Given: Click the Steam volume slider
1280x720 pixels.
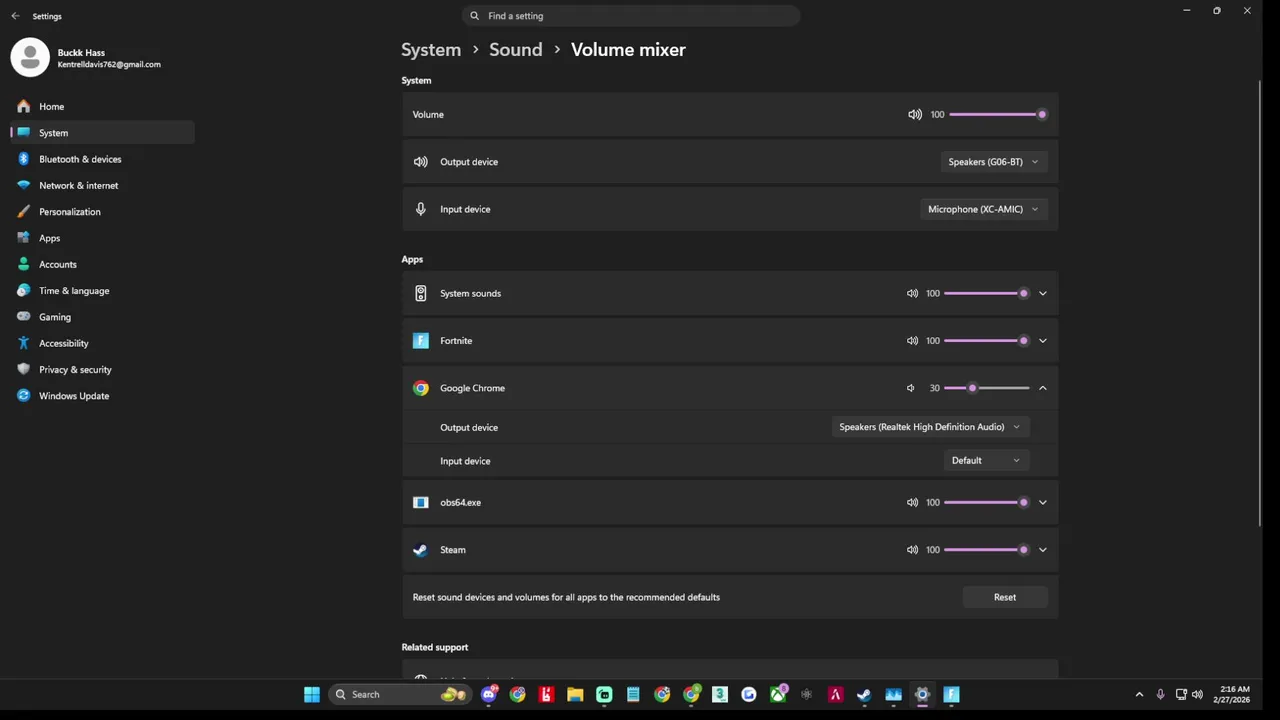Looking at the screenshot, I should click(986, 549).
